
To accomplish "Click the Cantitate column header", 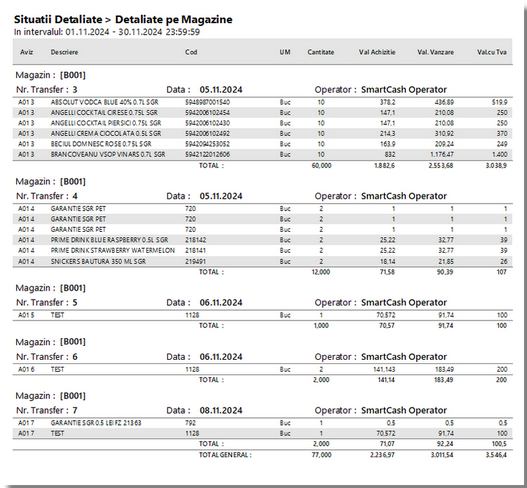I will click(321, 52).
